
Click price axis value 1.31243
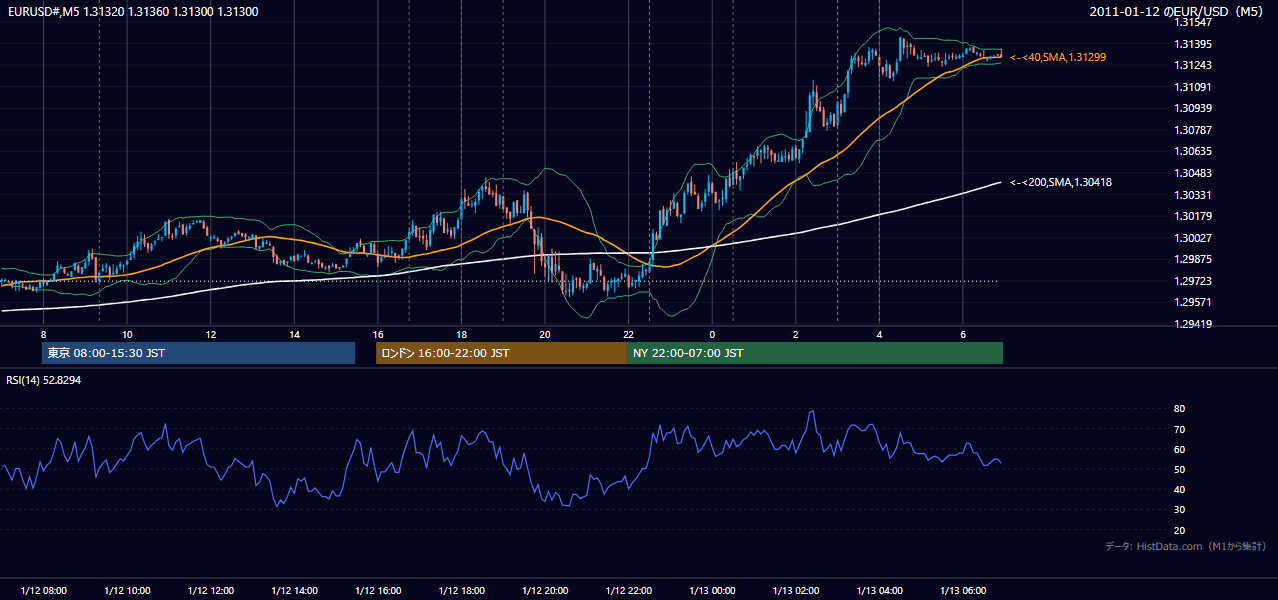(x=1193, y=65)
